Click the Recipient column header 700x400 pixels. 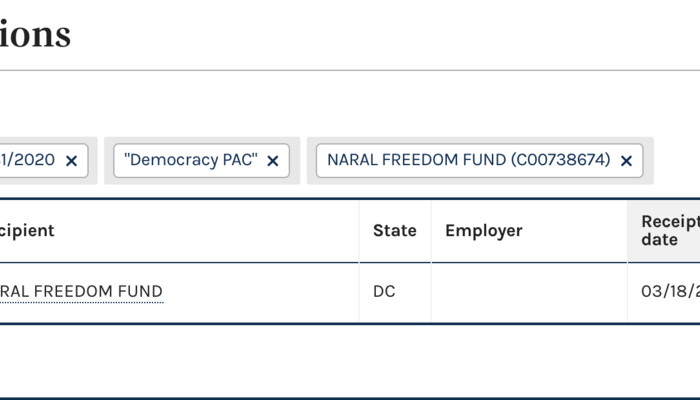click(x=28, y=231)
